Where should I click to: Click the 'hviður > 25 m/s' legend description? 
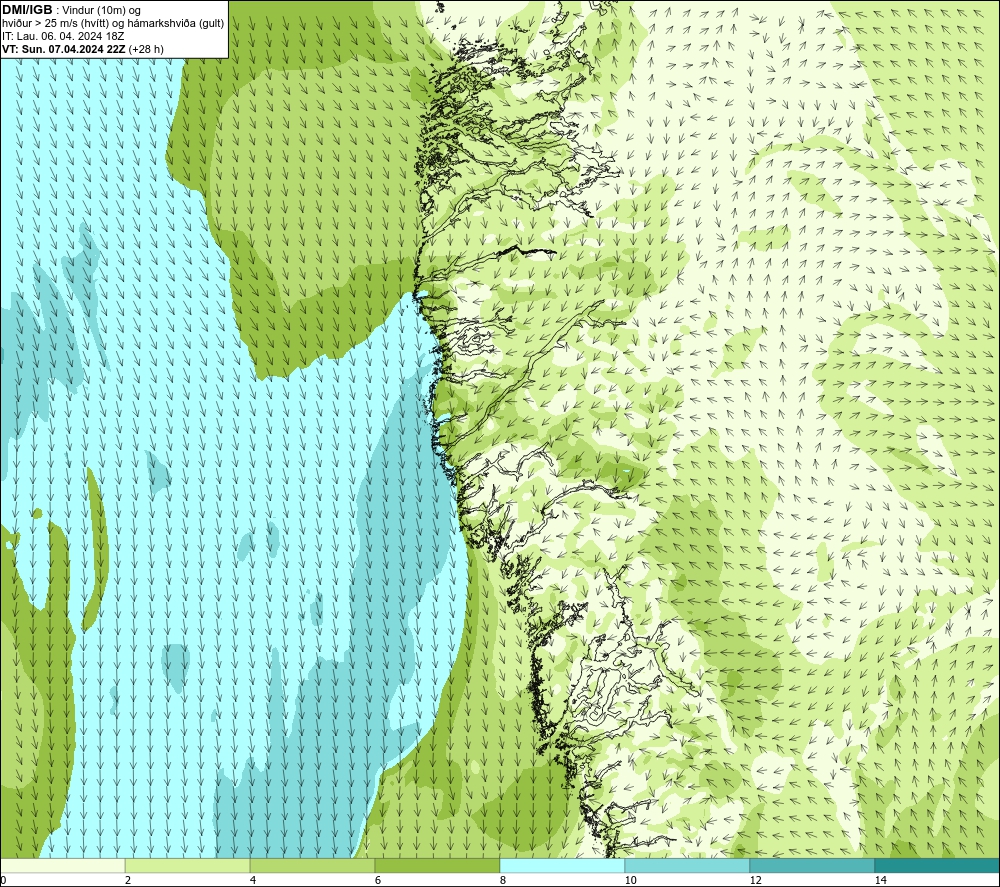pyautogui.click(x=113, y=24)
